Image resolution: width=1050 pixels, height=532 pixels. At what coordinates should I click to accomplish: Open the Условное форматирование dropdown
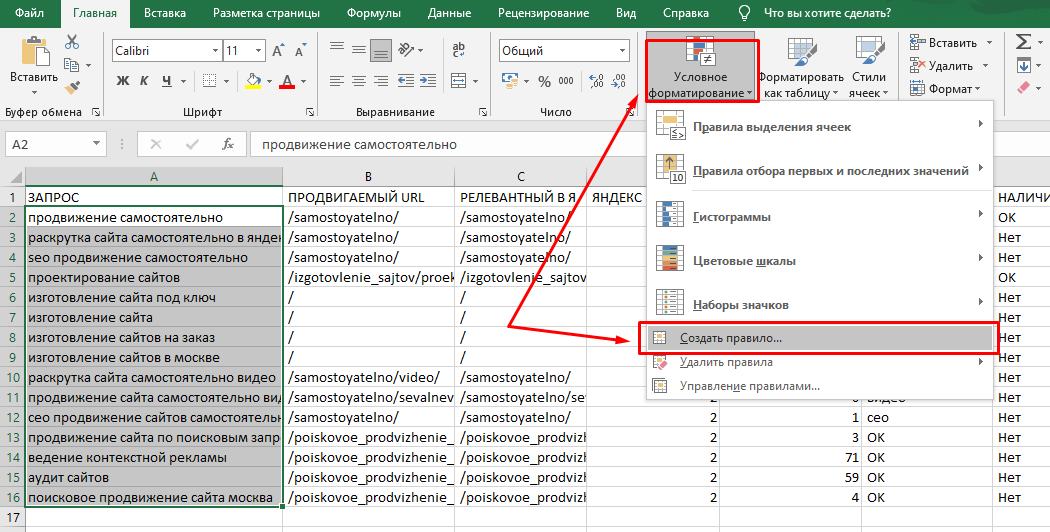(x=701, y=69)
